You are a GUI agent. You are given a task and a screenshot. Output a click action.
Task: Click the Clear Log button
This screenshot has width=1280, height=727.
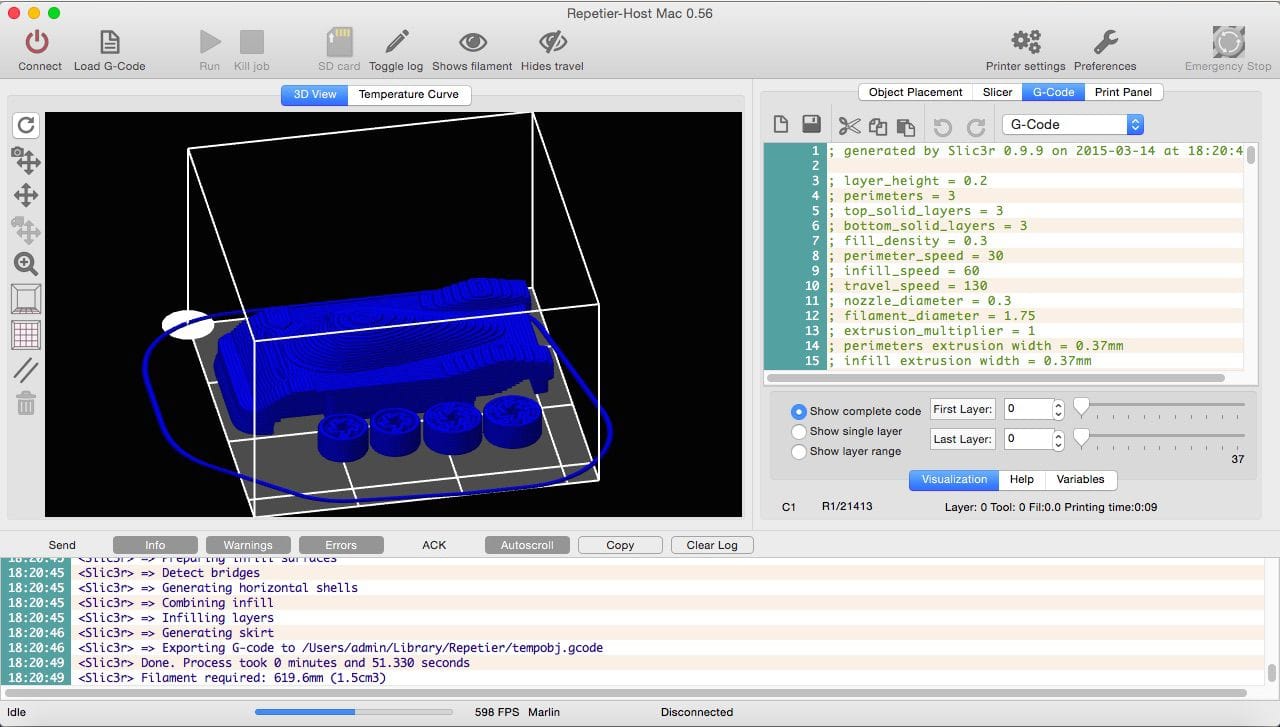[712, 545]
